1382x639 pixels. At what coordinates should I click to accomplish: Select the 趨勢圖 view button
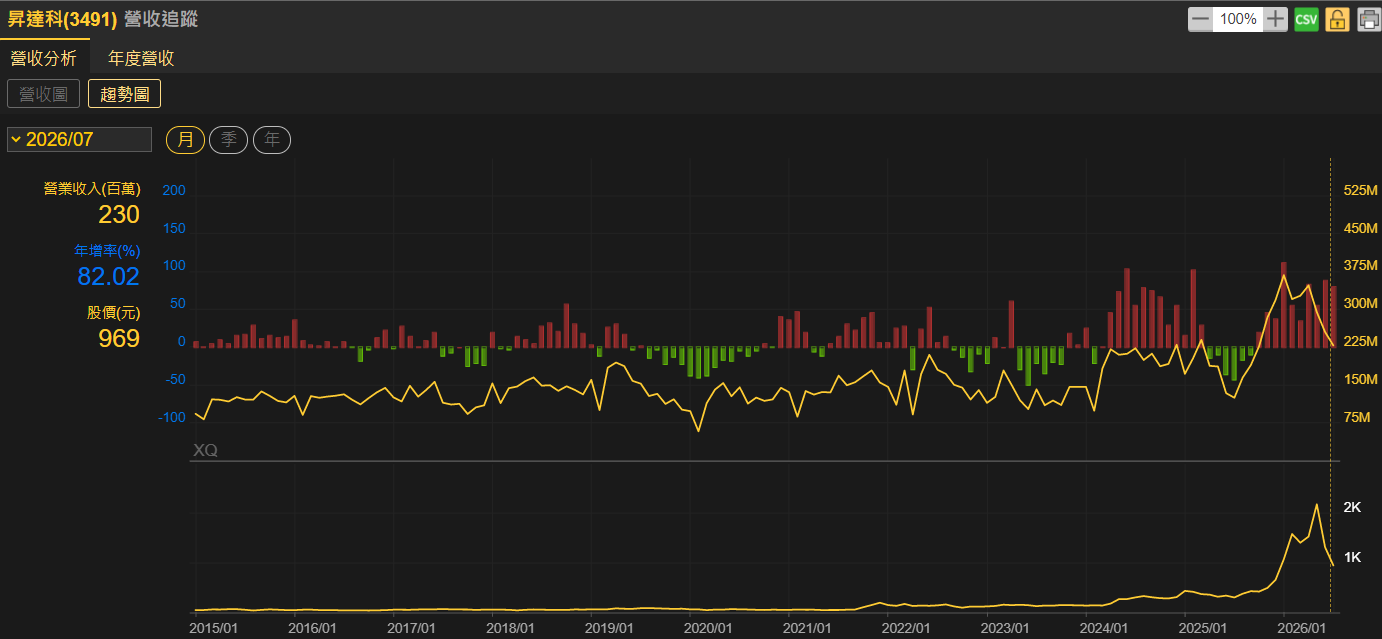point(125,94)
